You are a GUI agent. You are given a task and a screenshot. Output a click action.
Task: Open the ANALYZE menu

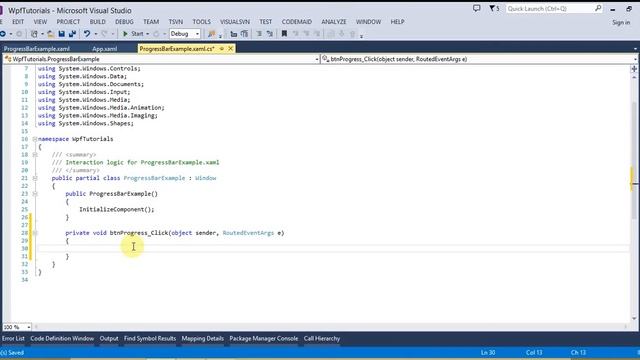click(x=333, y=22)
